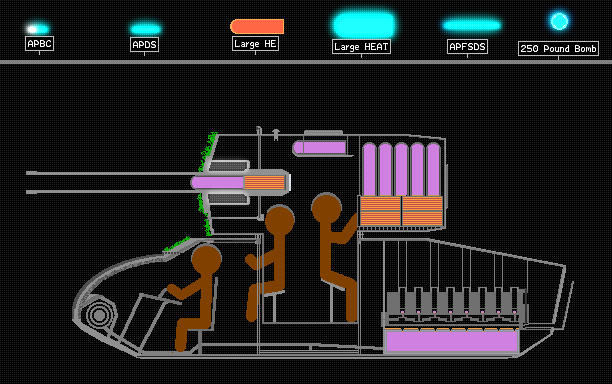
Task: Select the APDS shell icon
Action: (146, 29)
